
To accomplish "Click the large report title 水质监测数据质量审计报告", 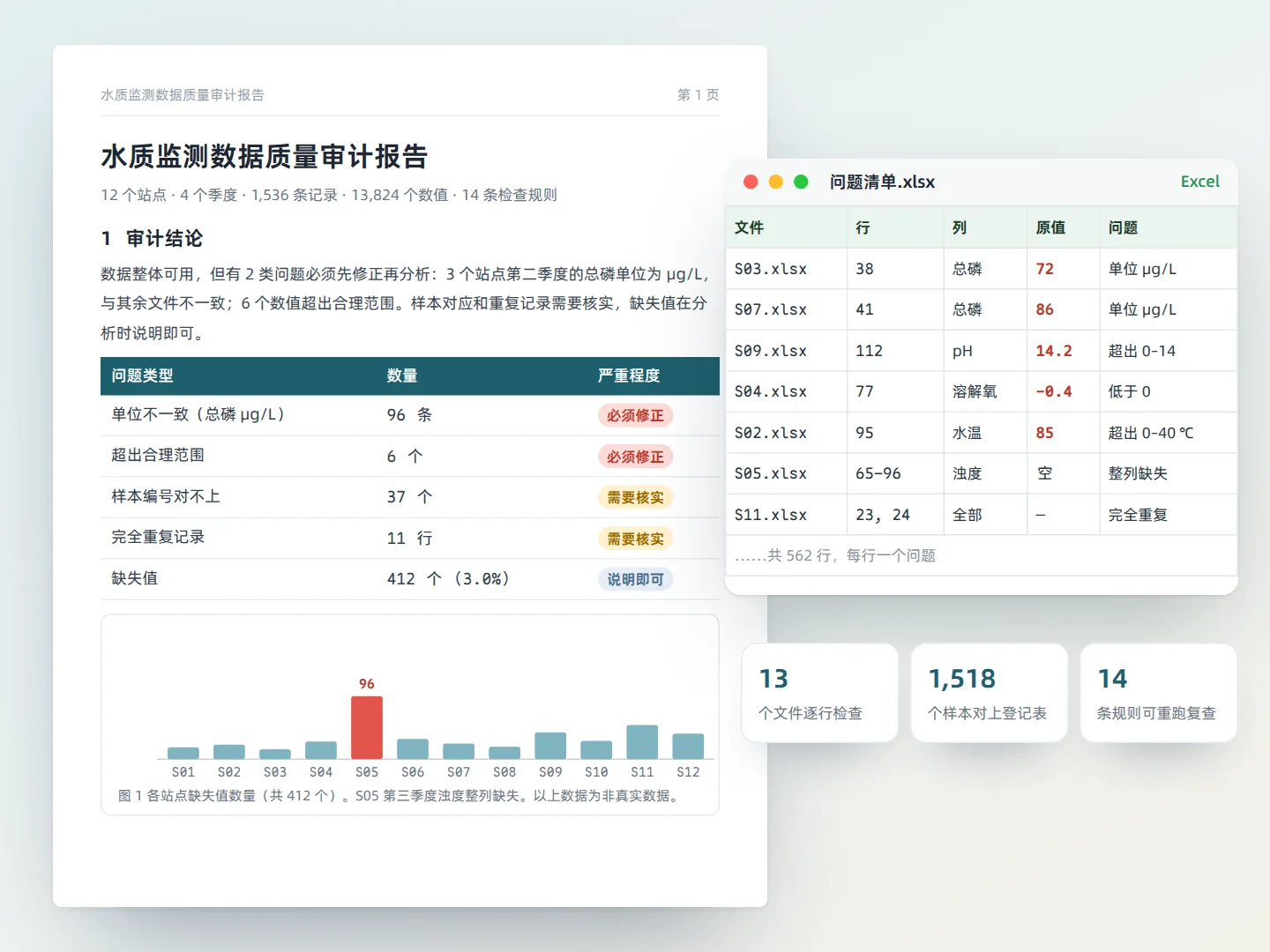I will 265,157.
